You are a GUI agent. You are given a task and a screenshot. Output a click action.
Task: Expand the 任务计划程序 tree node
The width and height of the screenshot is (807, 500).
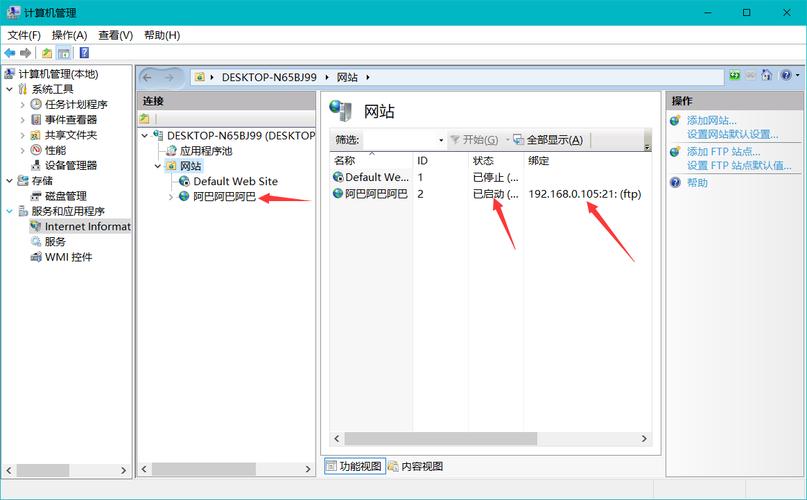coord(23,104)
